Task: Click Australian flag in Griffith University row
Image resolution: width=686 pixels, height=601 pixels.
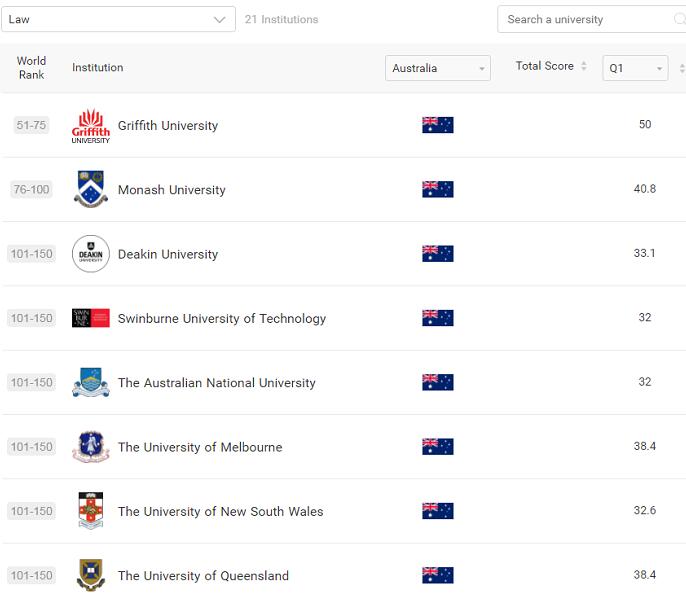Action: pos(437,125)
